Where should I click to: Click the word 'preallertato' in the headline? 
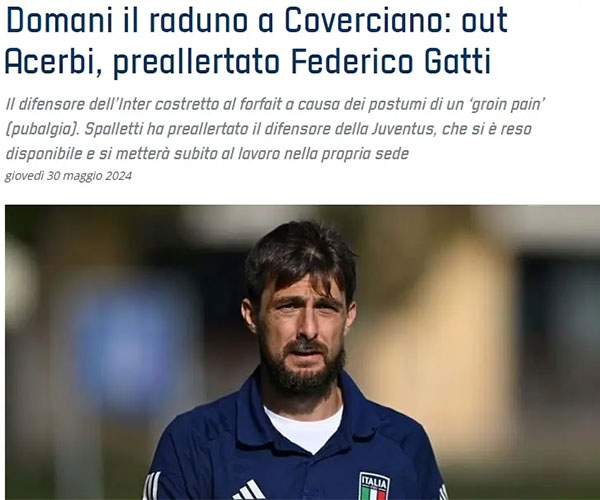click(196, 61)
